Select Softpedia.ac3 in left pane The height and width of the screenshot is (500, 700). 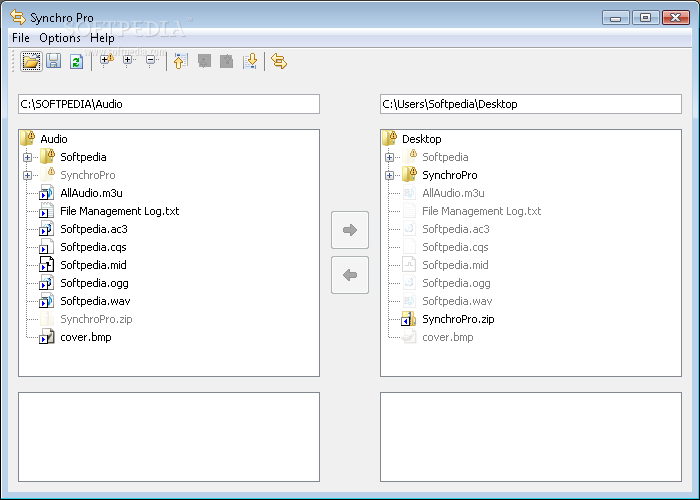[x=94, y=229]
